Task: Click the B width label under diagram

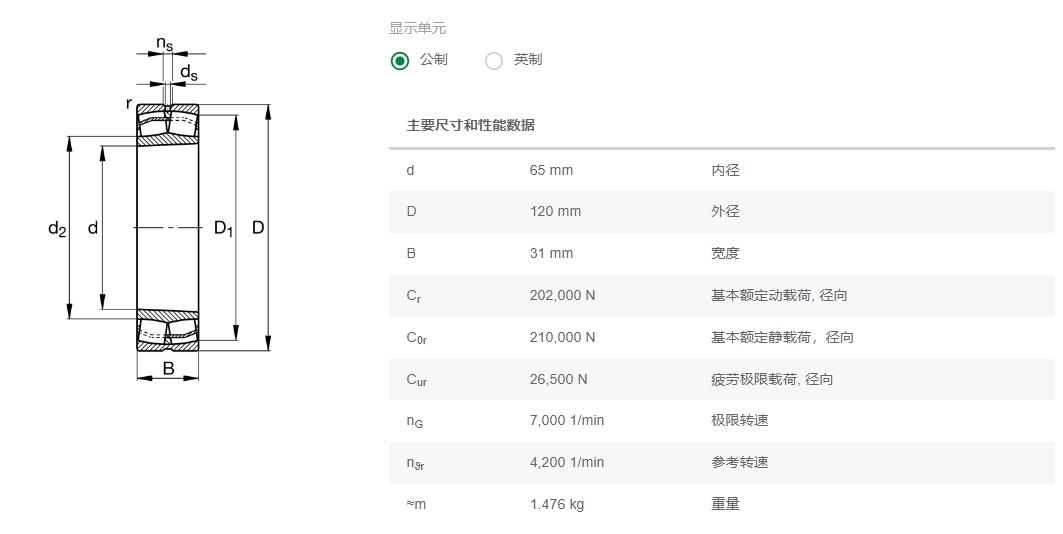Action: coord(168,369)
